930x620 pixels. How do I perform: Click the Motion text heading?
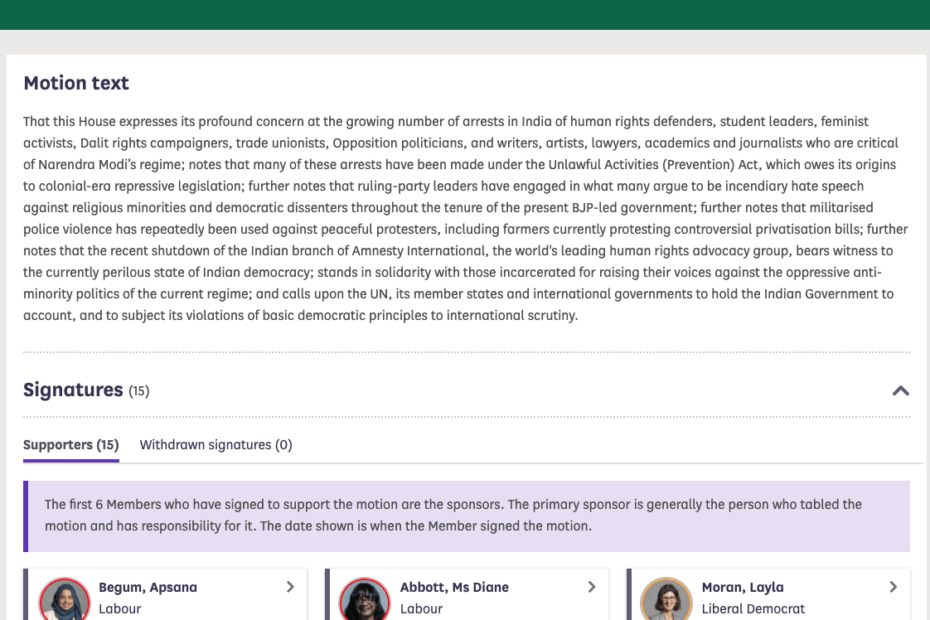(76, 83)
